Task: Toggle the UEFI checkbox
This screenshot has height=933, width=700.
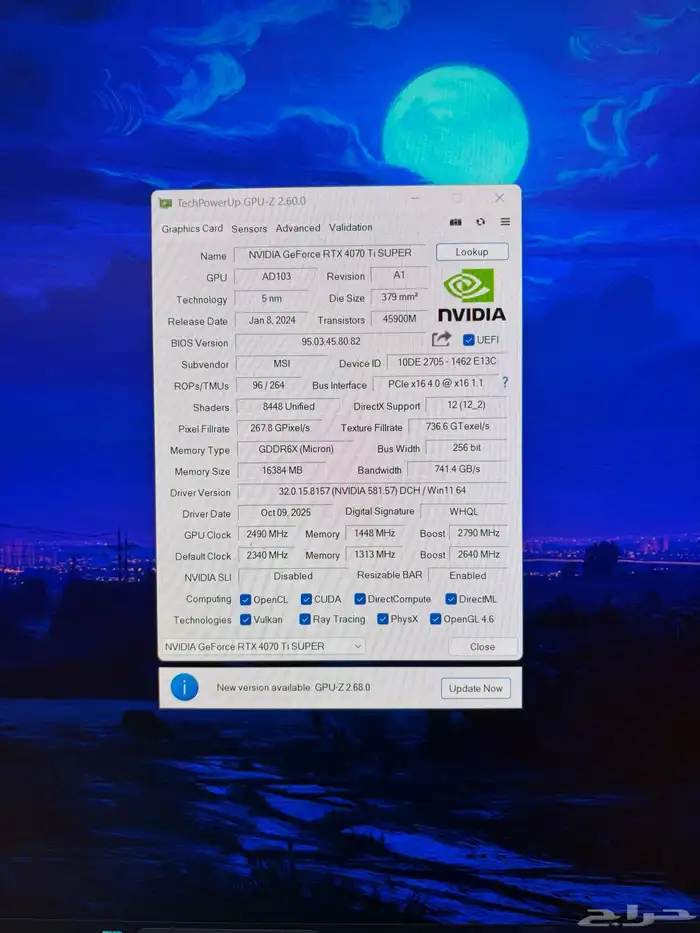Action: tap(468, 340)
